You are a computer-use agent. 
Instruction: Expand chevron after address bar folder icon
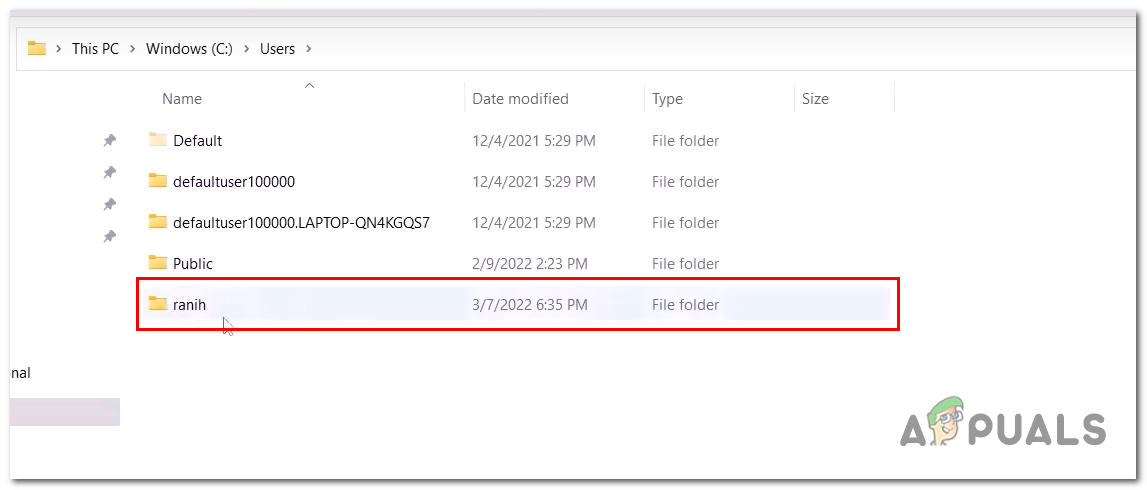[x=59, y=49]
